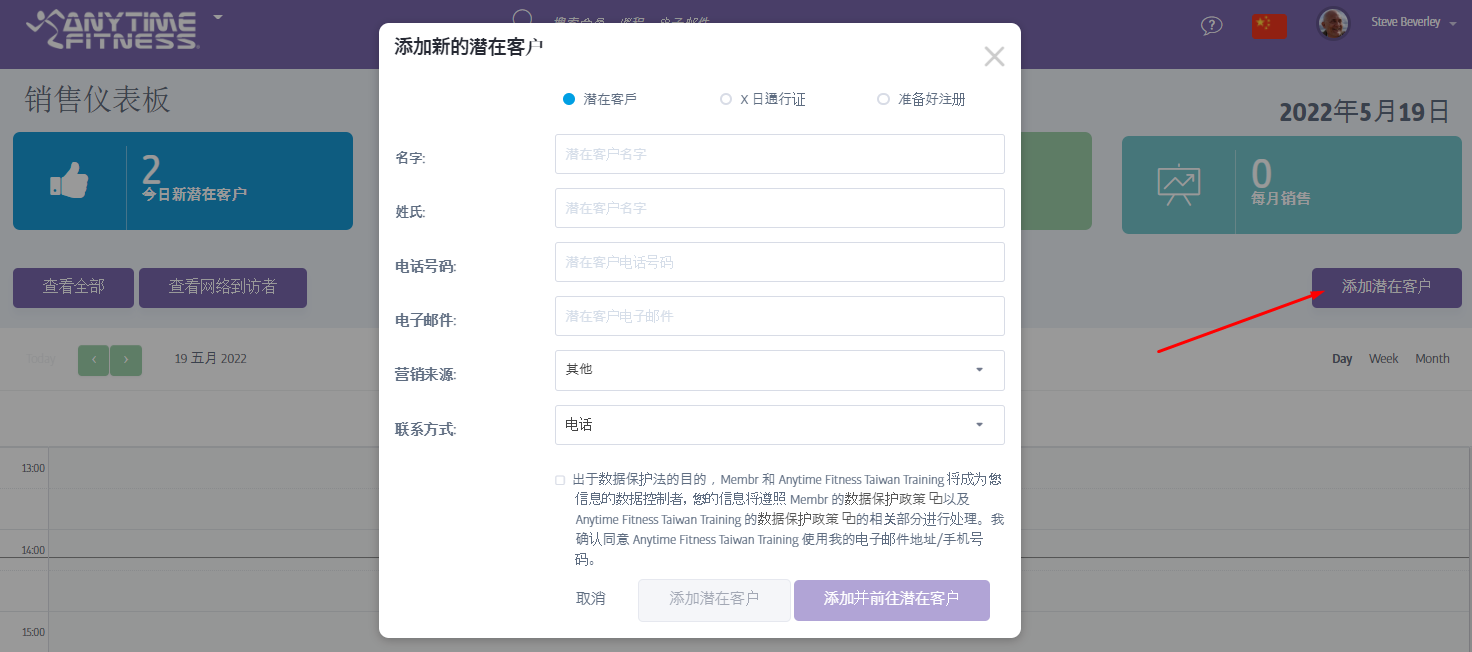Open the 联系方式 dropdown
Viewport: 1472px width, 652px height.
(x=779, y=425)
